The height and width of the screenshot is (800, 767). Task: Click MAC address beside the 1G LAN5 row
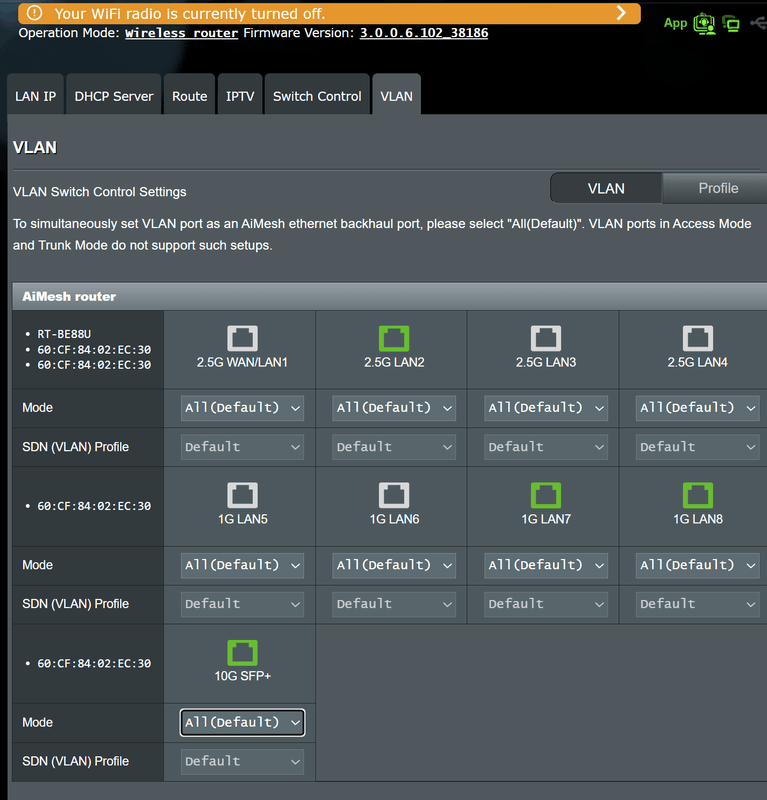pos(94,506)
